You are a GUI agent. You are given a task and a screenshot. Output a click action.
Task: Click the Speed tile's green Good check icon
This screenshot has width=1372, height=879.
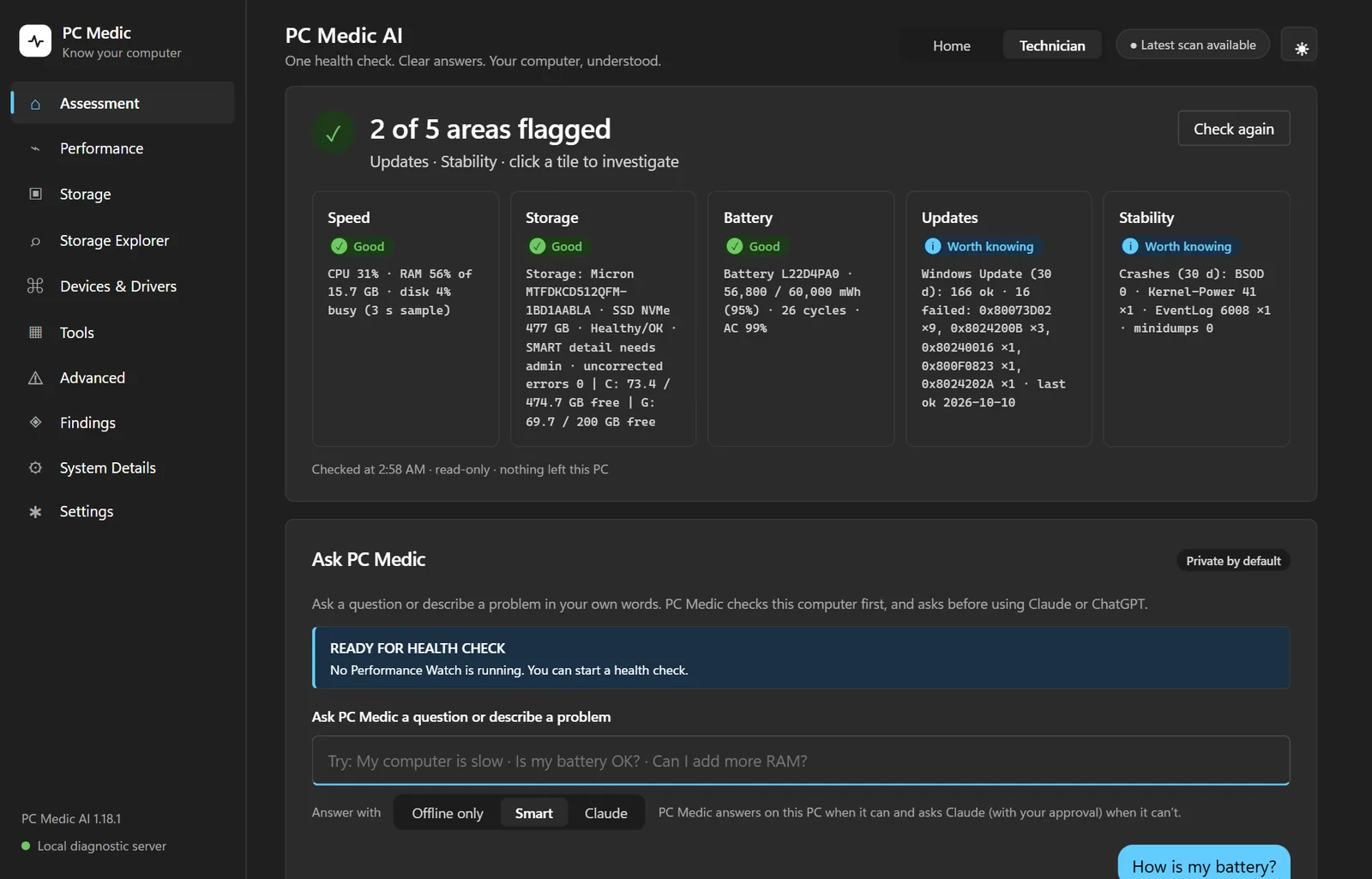click(x=339, y=246)
